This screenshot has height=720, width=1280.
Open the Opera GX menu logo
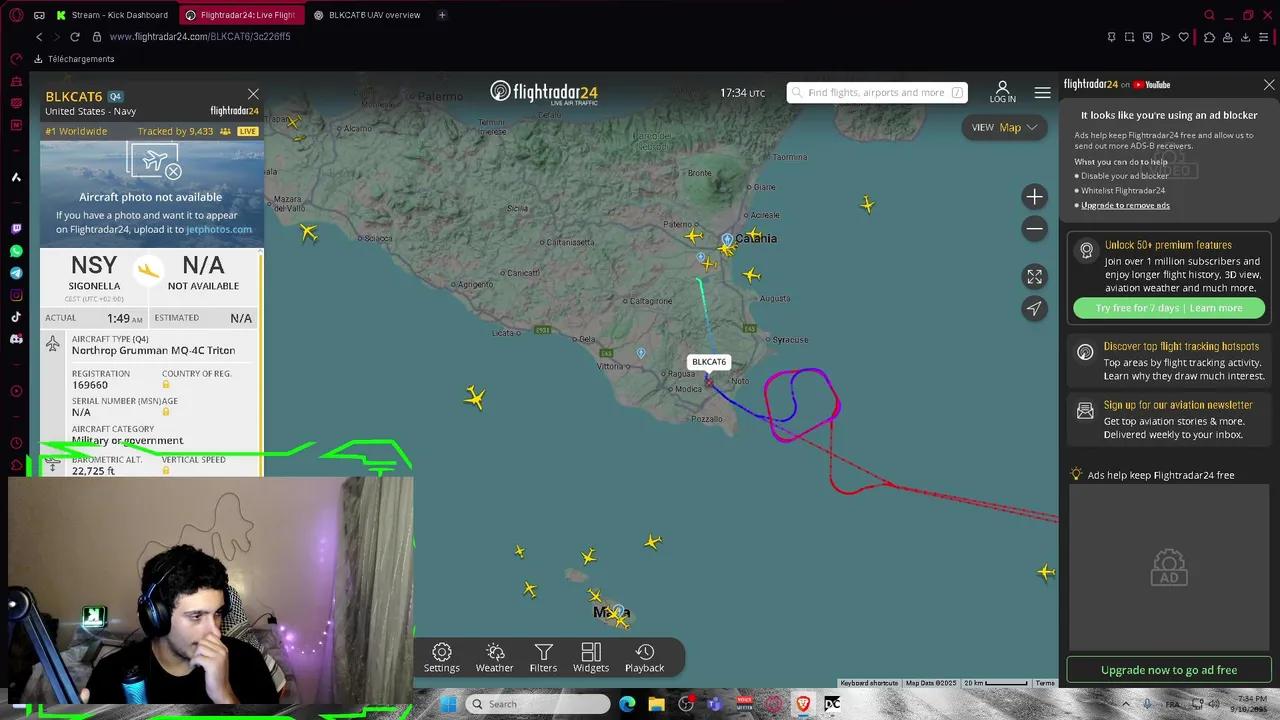[x=16, y=15]
